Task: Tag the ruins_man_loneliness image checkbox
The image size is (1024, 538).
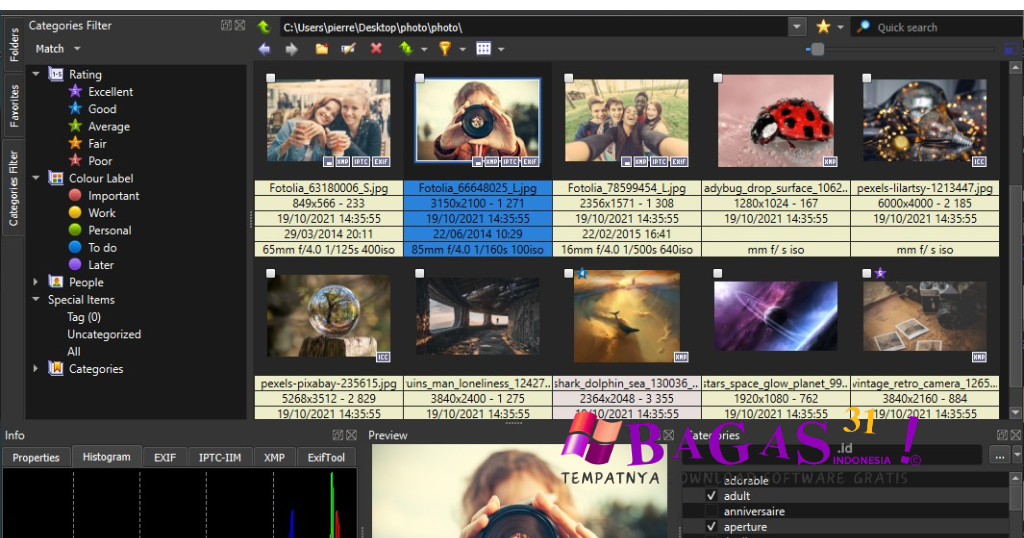Action: pyautogui.click(x=420, y=273)
